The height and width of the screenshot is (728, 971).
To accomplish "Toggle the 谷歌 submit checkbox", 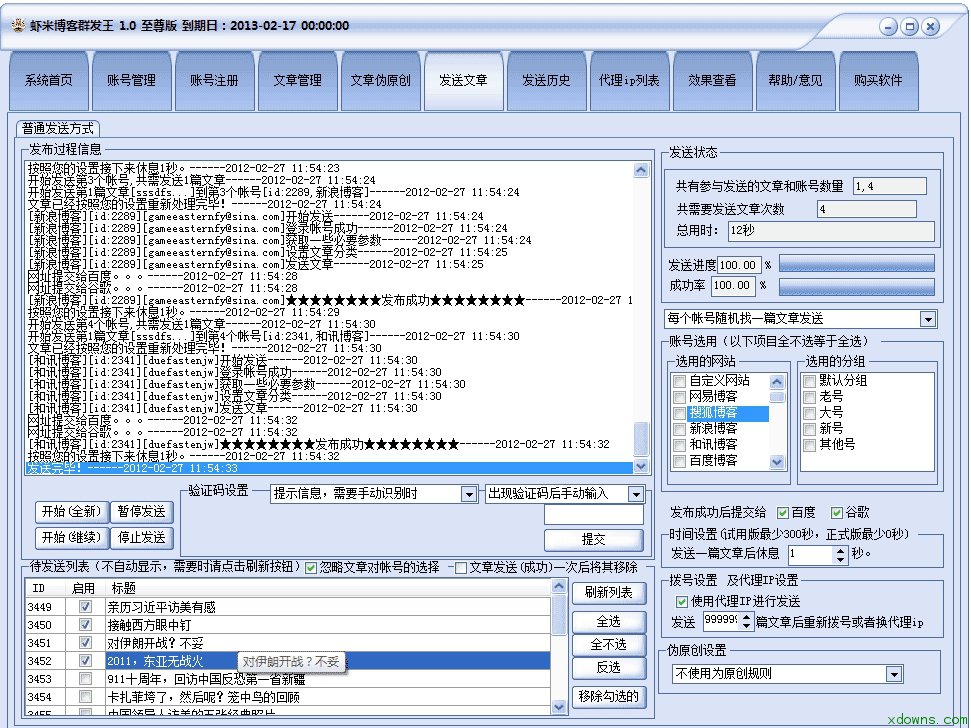I will (x=837, y=513).
